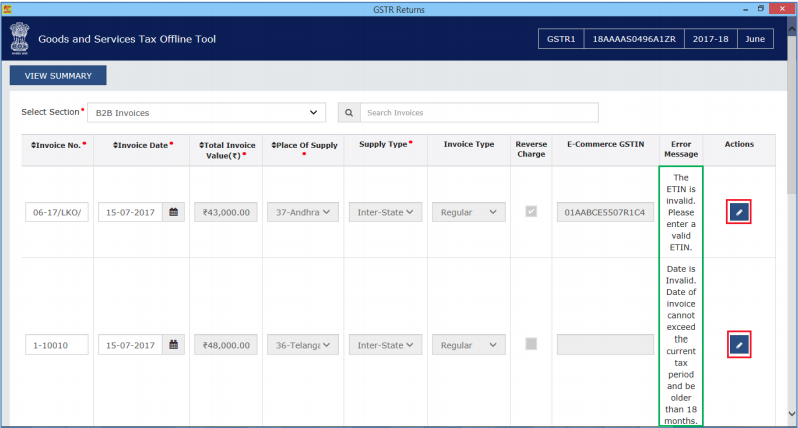Click the Invoice Type column header

pos(469,145)
